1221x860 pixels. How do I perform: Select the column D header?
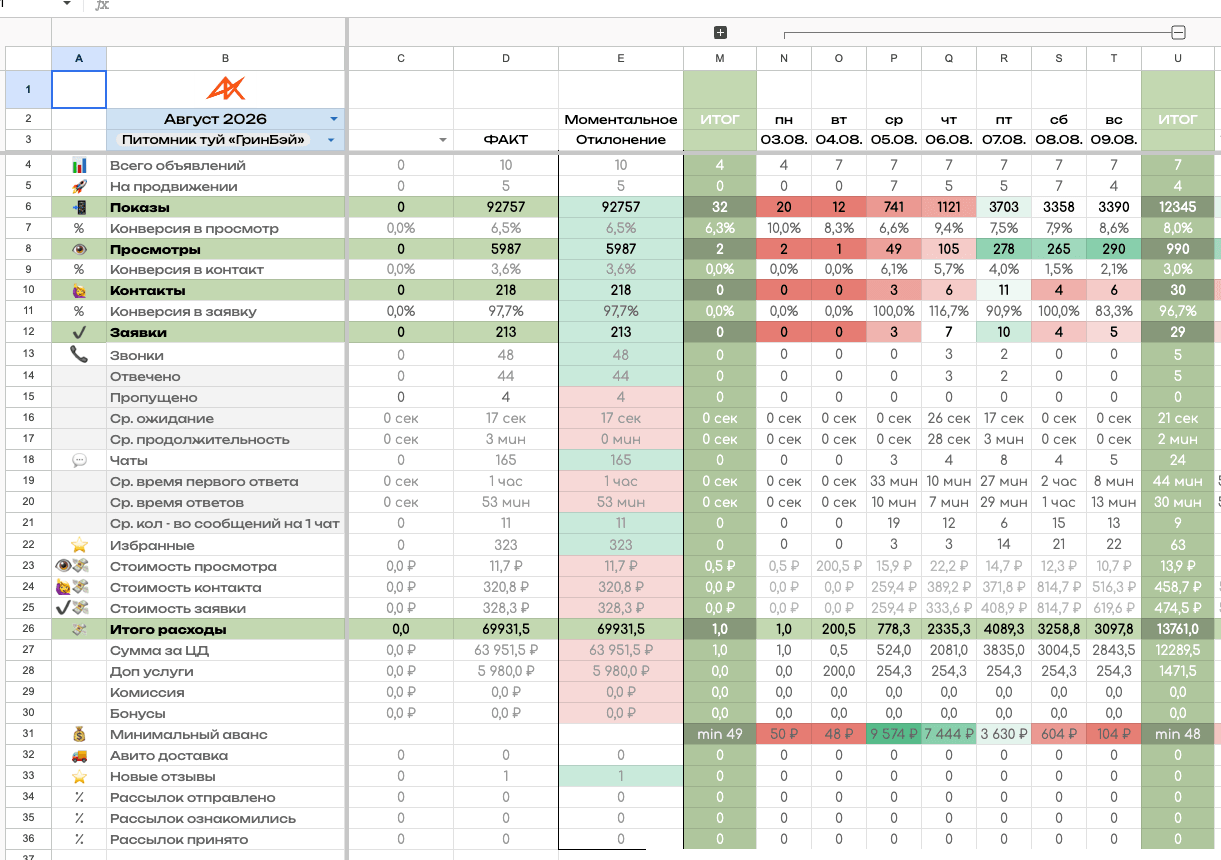click(506, 58)
